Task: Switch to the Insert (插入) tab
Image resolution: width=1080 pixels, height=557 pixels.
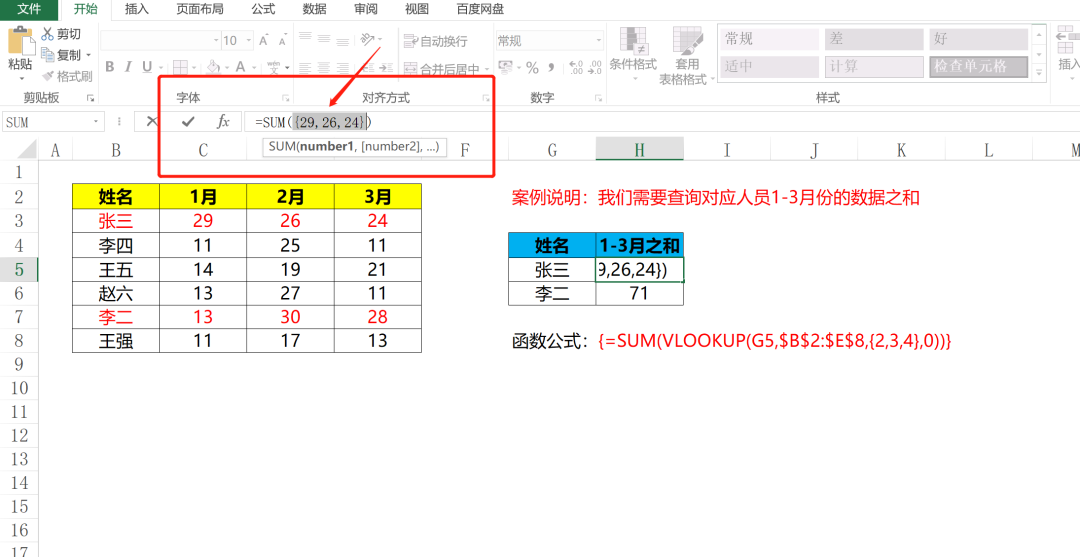Action: (x=136, y=9)
